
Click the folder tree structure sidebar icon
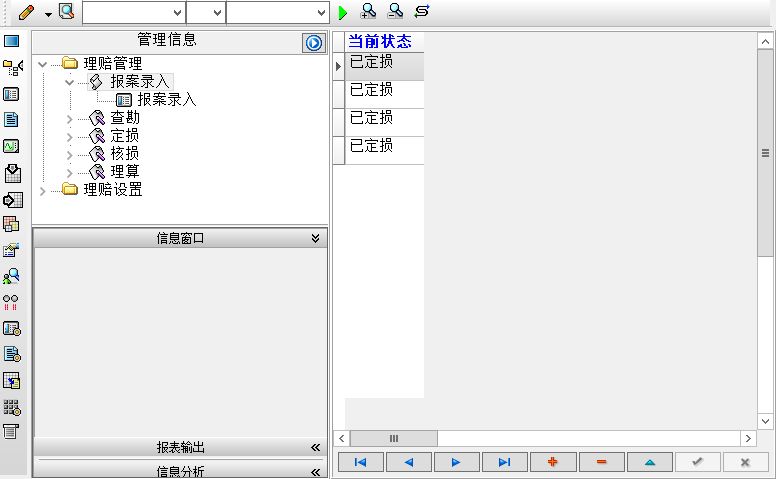(x=12, y=67)
